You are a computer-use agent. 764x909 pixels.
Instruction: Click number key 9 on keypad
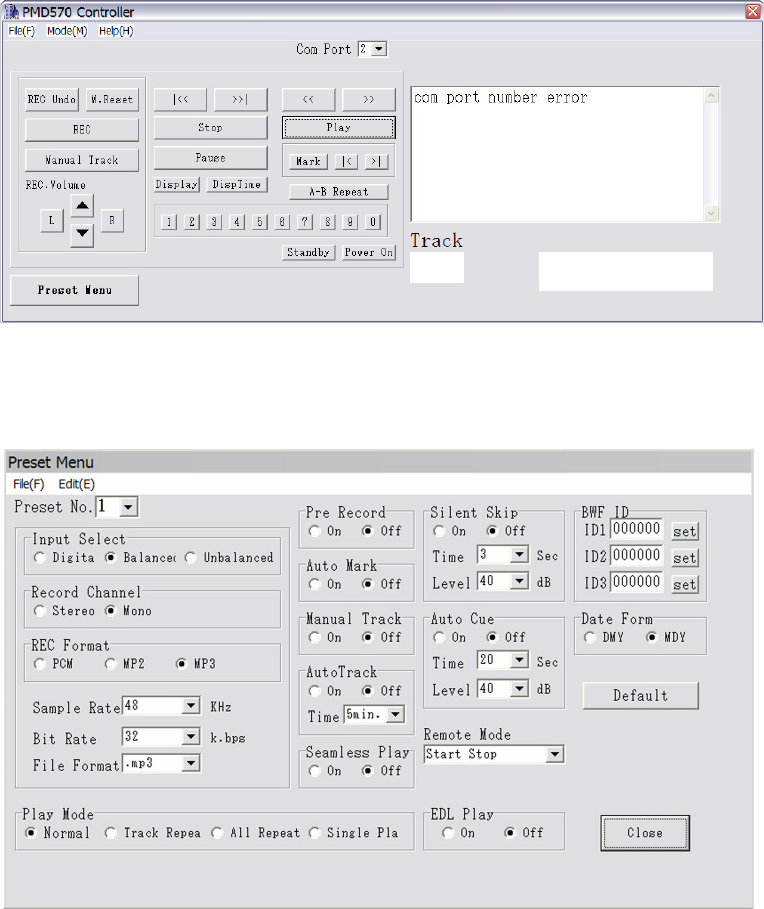click(x=350, y=221)
